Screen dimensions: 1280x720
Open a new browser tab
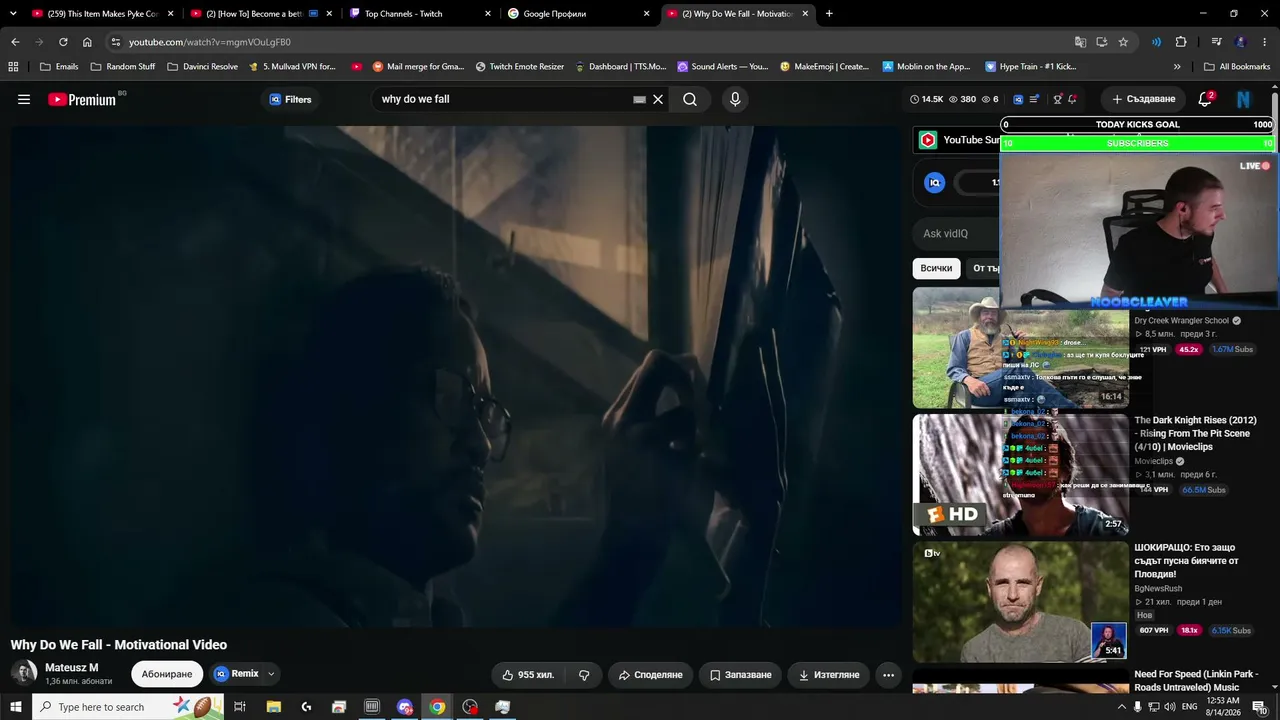[x=829, y=14]
